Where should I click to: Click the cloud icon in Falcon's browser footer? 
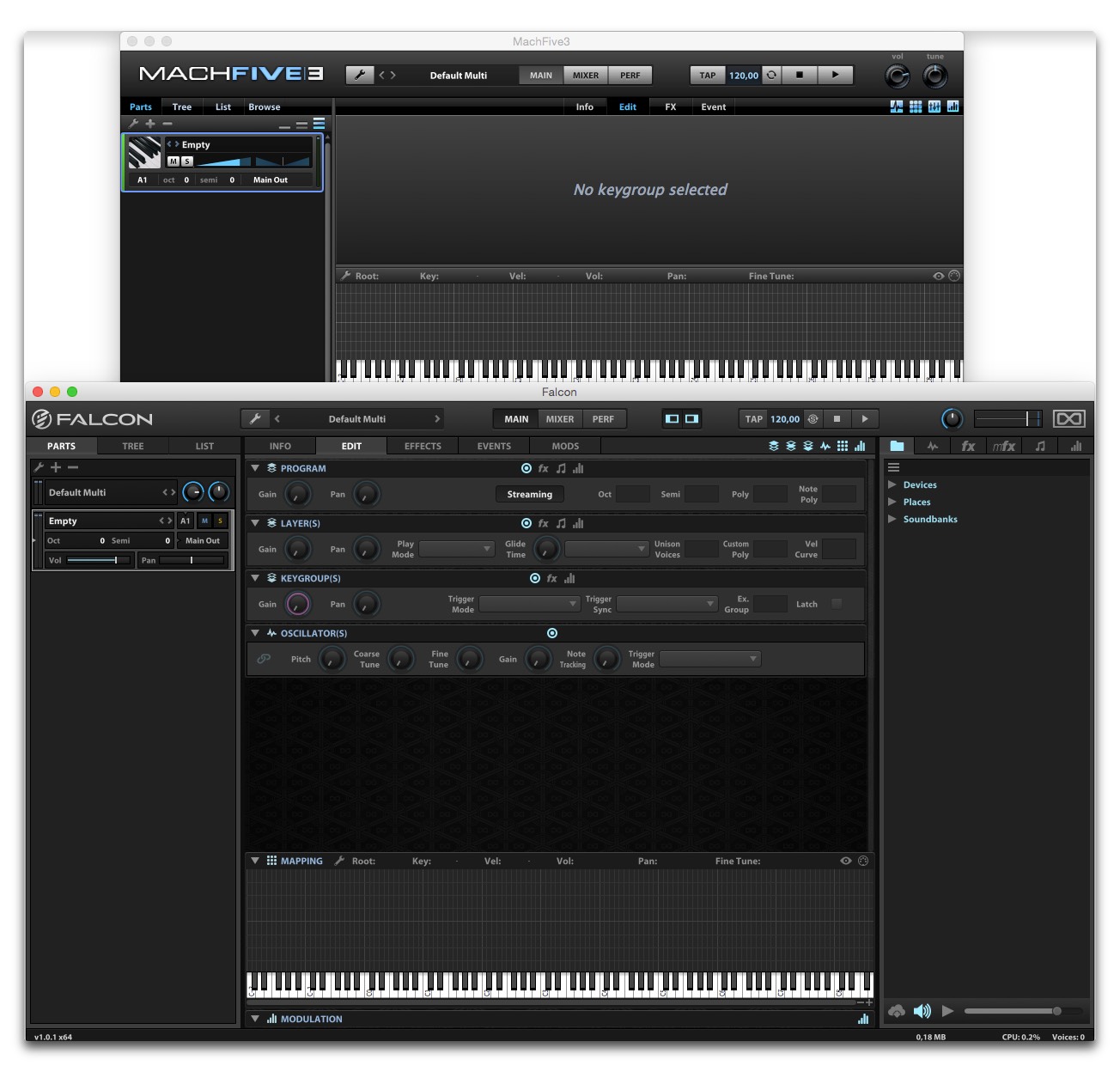click(x=897, y=1011)
